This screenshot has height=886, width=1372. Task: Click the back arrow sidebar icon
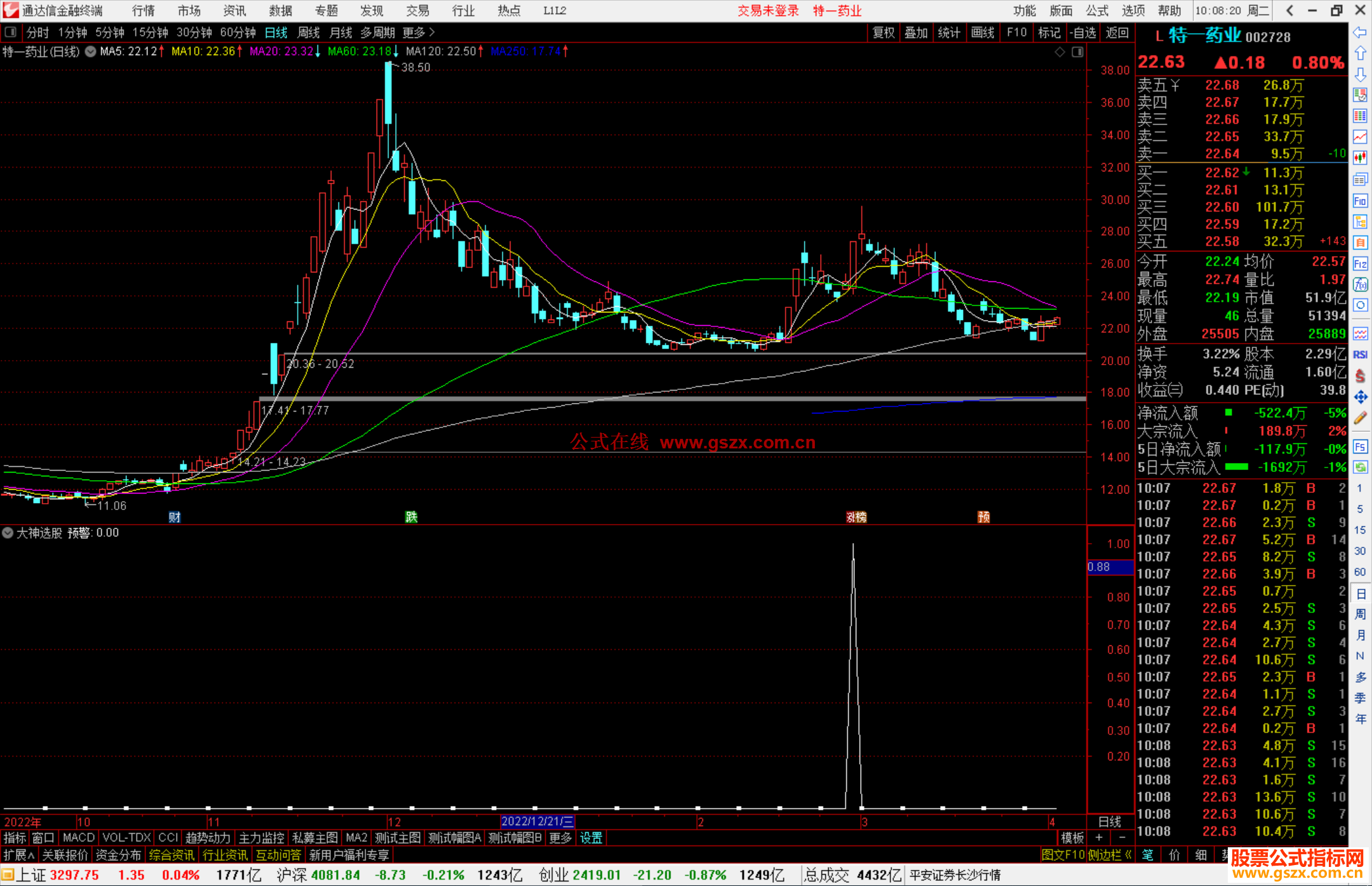pos(1360,32)
